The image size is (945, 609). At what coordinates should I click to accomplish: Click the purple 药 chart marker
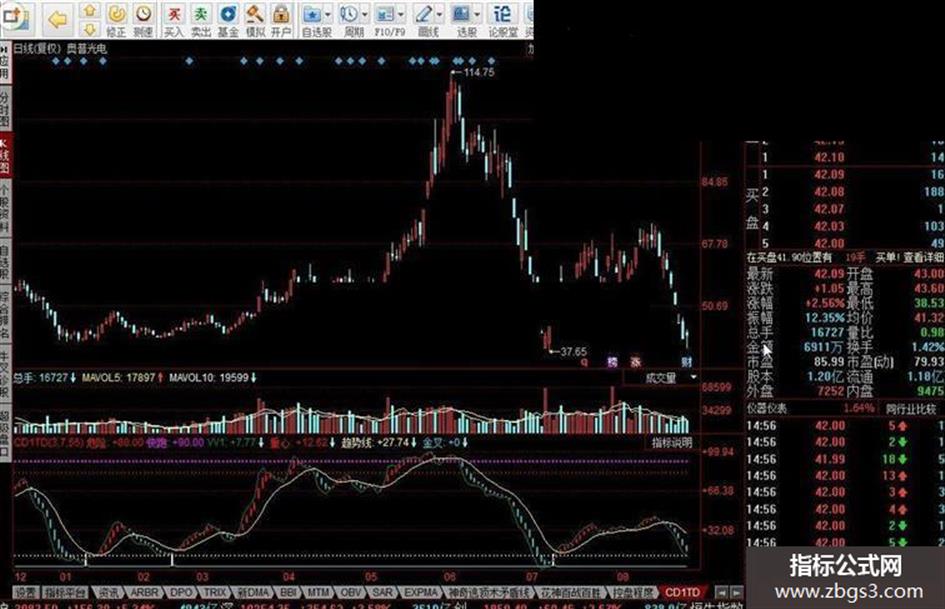(612, 362)
